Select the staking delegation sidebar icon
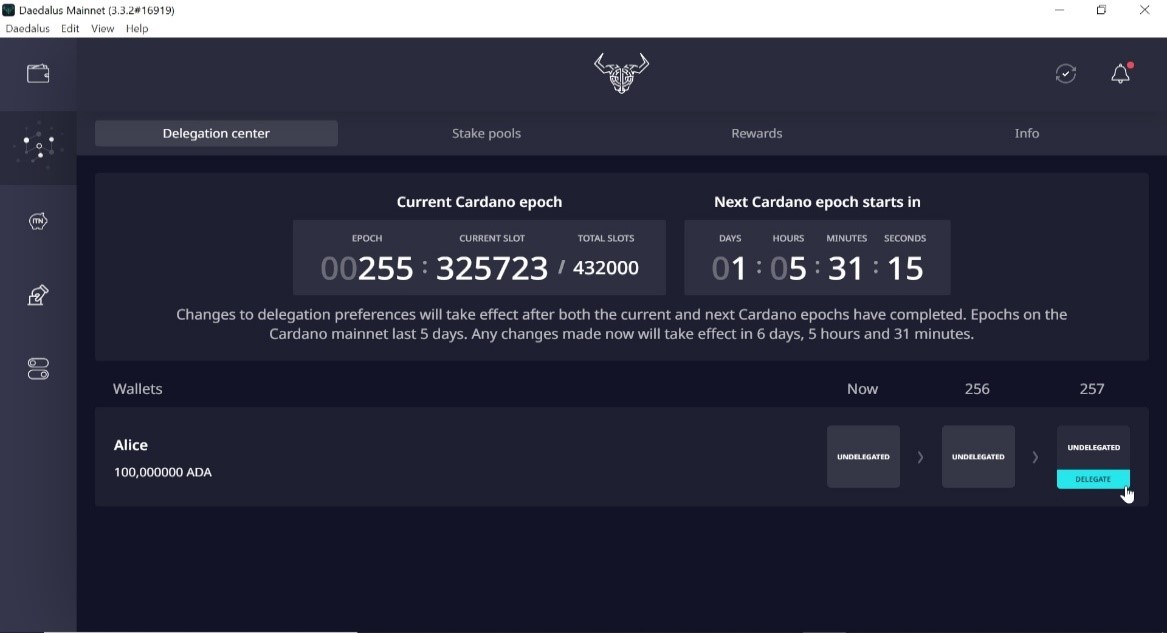 [38, 146]
